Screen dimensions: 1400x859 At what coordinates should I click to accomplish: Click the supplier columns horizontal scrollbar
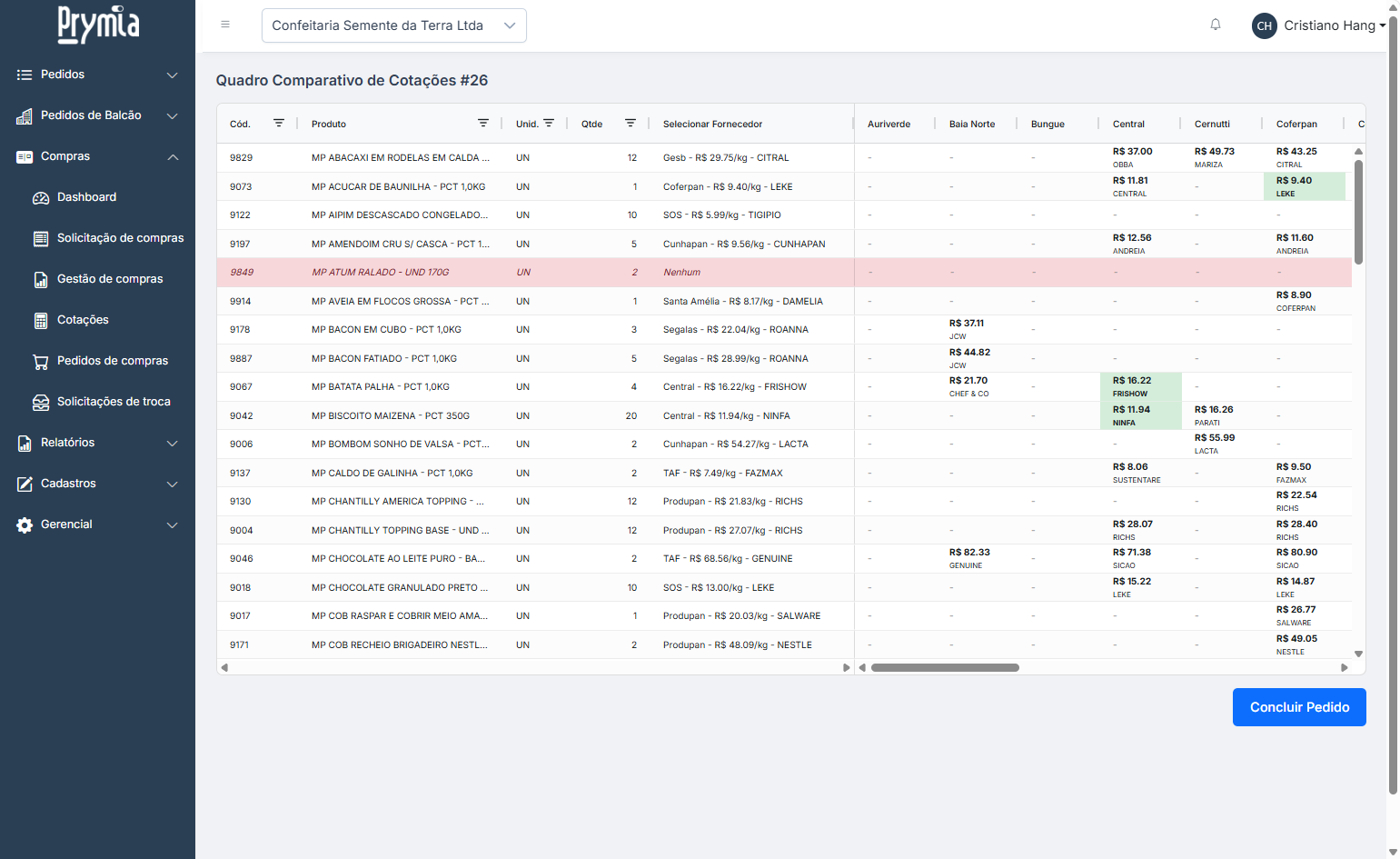(x=945, y=667)
